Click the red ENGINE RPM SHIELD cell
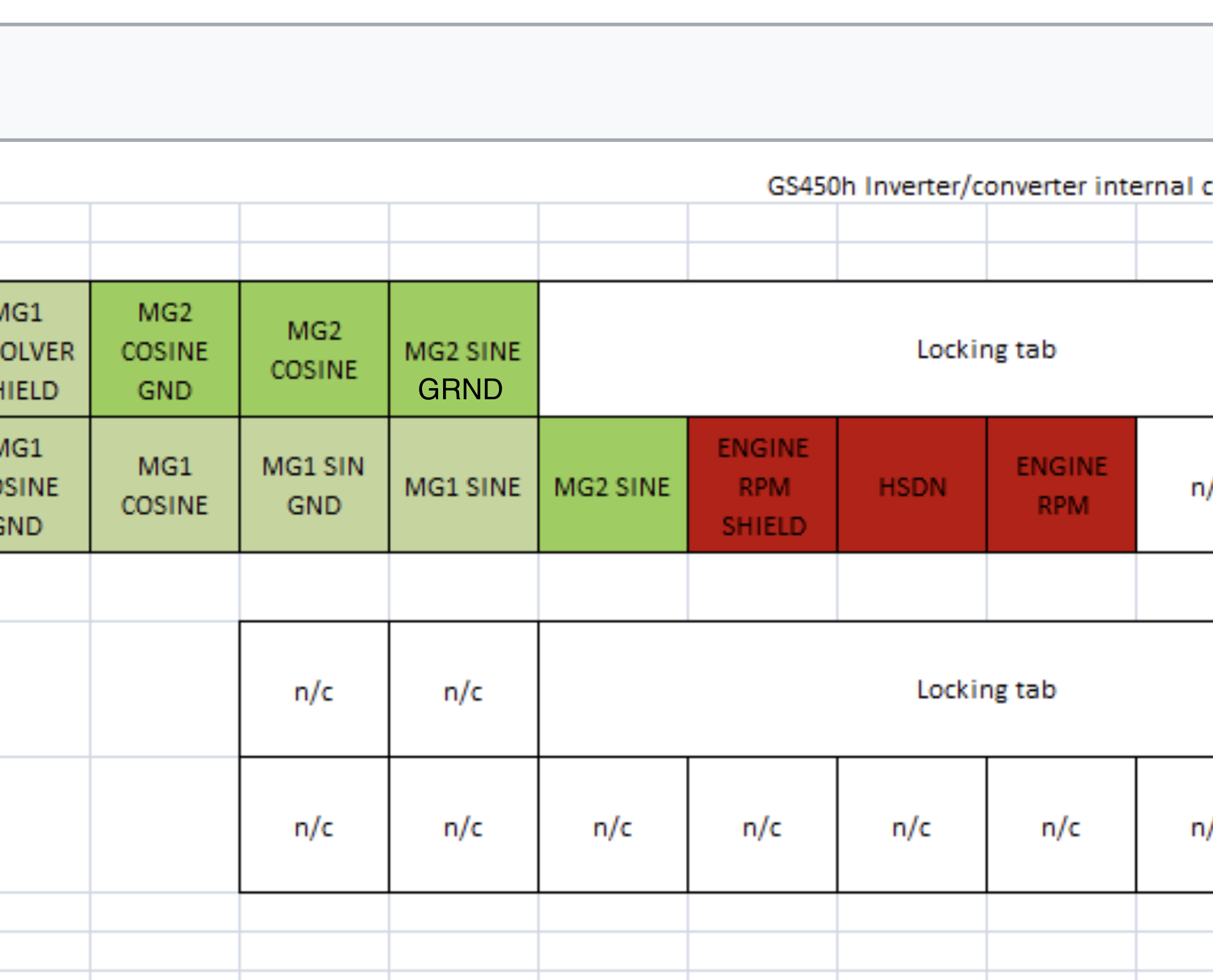Viewport: 1213px width, 980px height. (763, 485)
